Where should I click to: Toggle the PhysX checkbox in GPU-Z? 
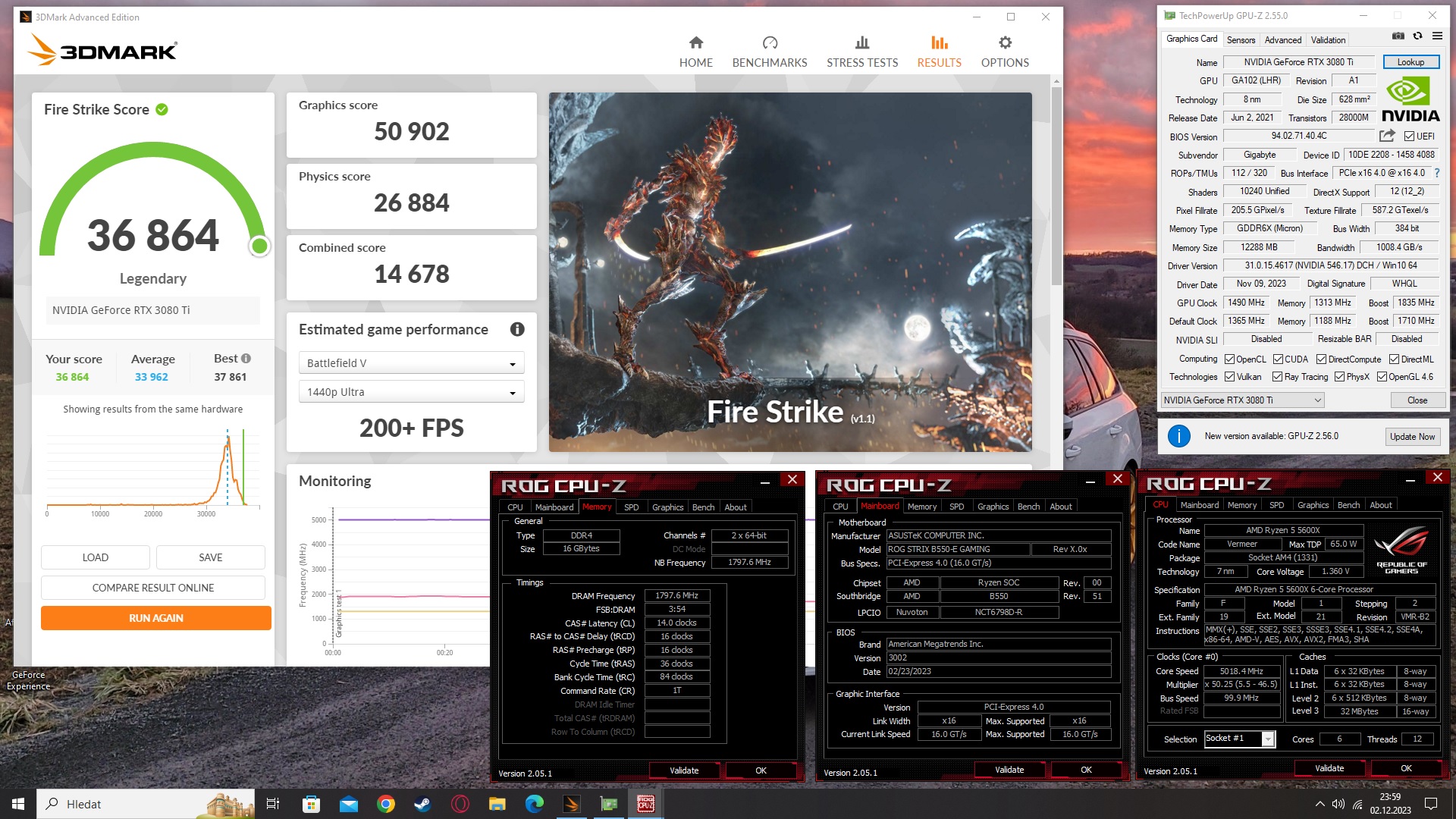[1339, 377]
